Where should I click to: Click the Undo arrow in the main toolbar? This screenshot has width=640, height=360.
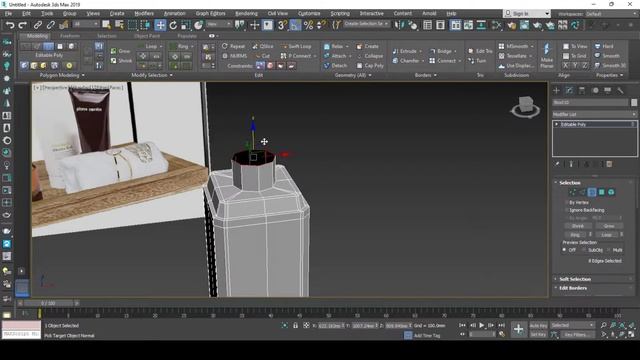coord(10,25)
